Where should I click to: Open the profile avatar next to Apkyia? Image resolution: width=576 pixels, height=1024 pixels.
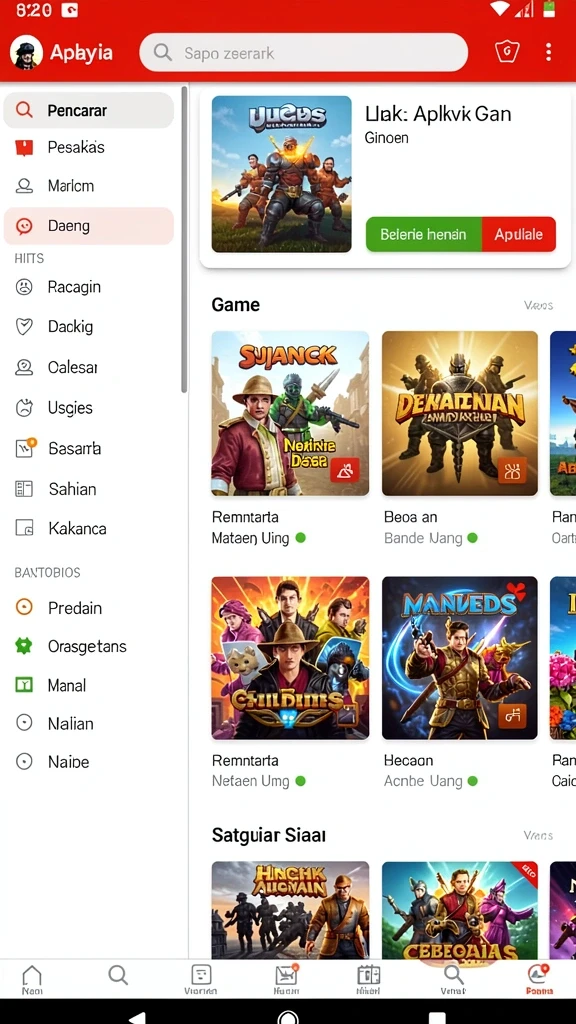point(26,52)
